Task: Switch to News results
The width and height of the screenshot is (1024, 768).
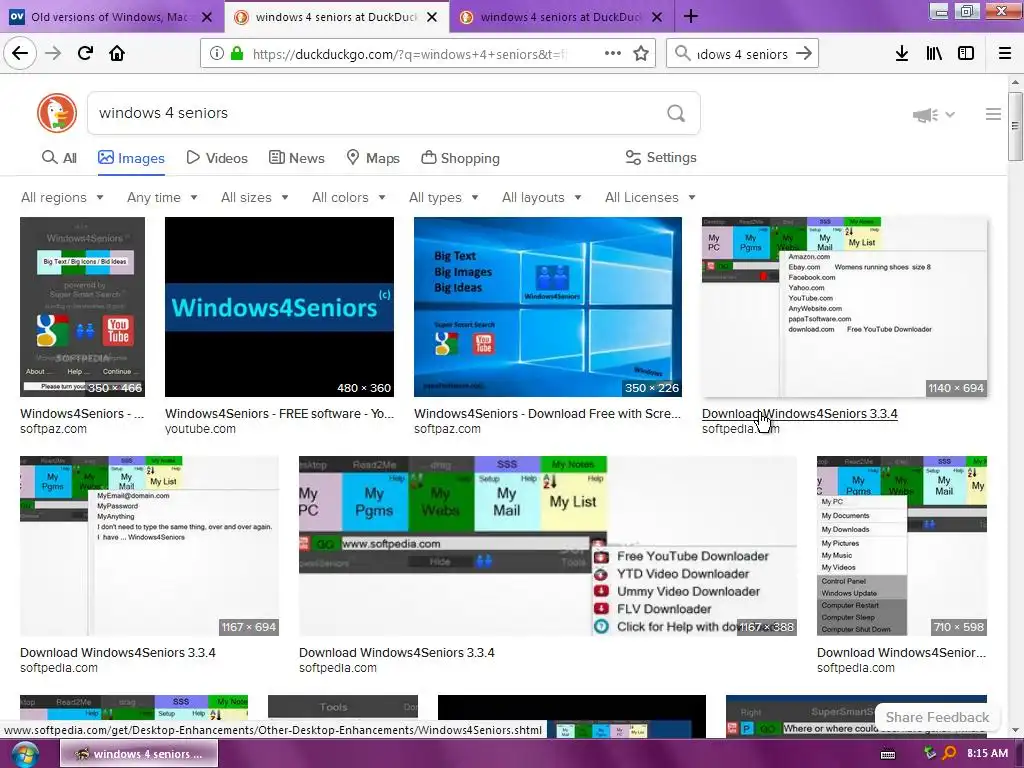Action: click(x=296, y=158)
